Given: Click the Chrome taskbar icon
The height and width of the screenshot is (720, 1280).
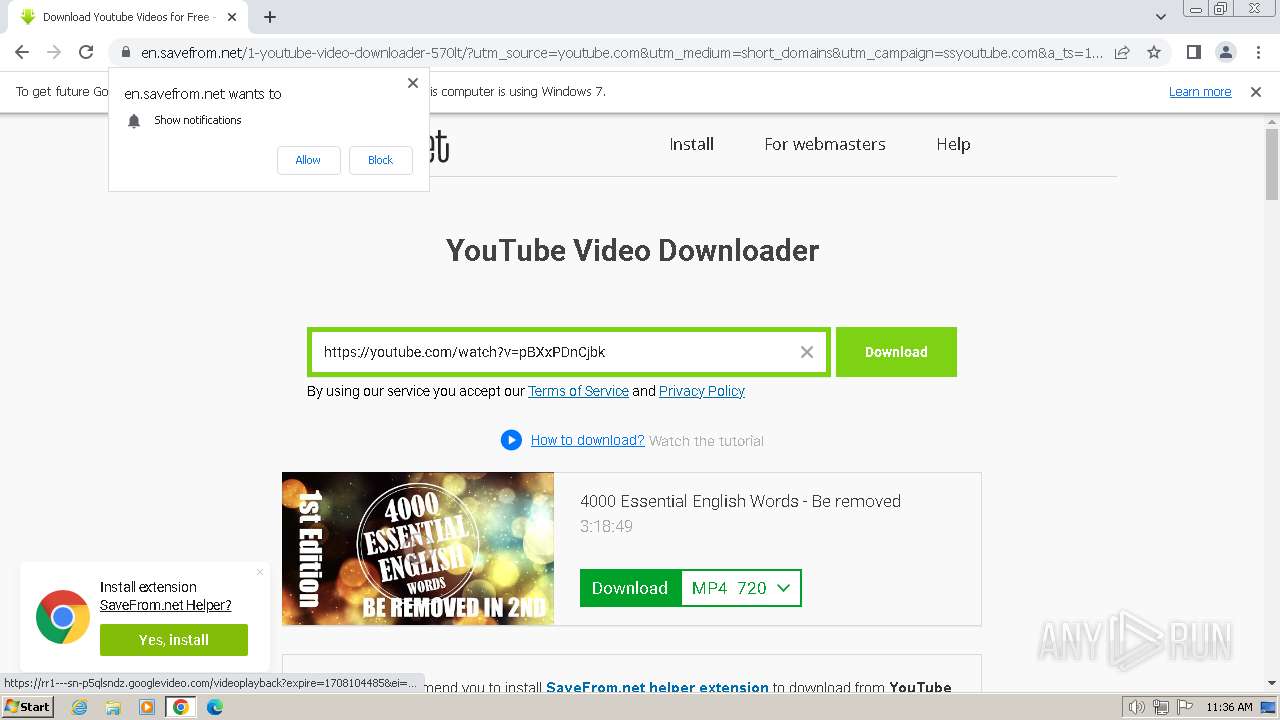Looking at the screenshot, I should point(181,707).
